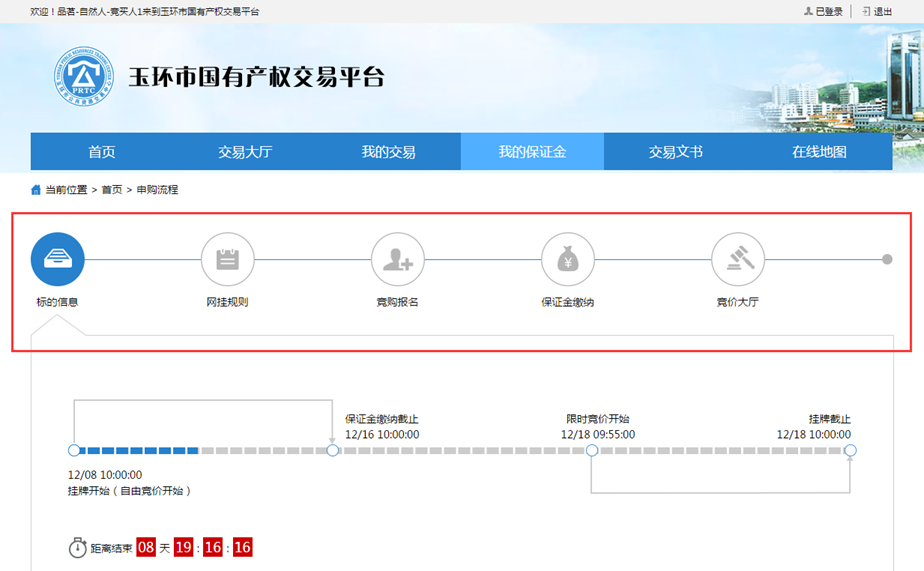Select the 网挂规则 calendar step icon
The height and width of the screenshot is (571, 924).
228,260
